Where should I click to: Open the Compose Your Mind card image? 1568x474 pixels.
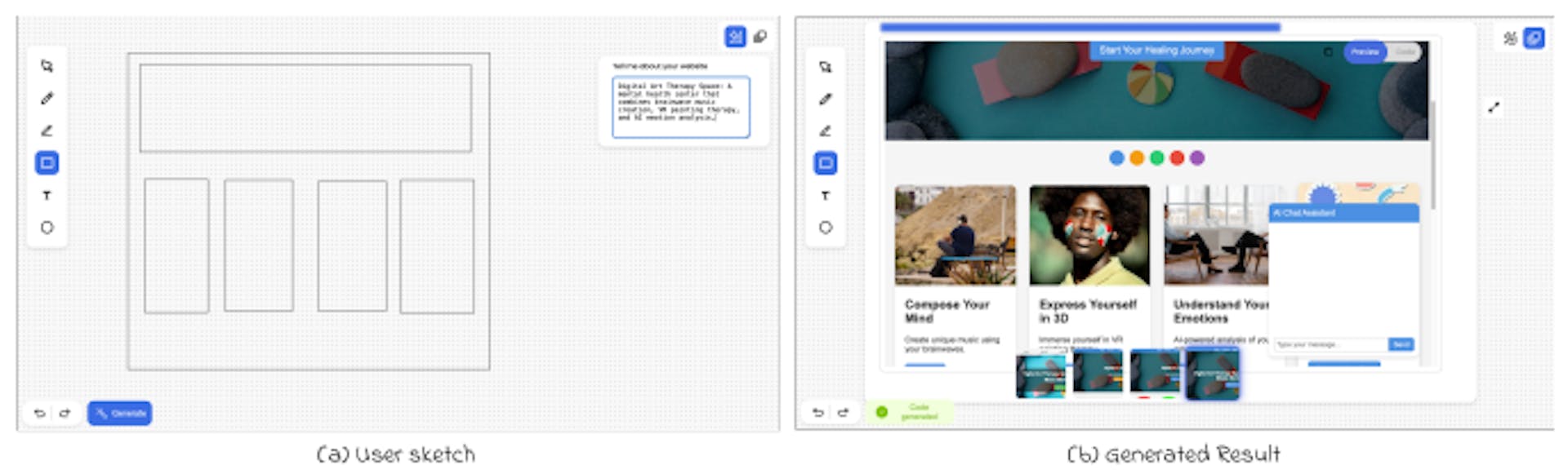[955, 235]
